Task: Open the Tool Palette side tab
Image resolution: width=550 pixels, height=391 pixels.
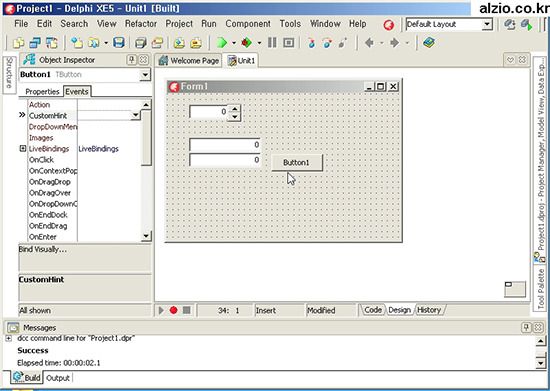Action: pyautogui.click(x=541, y=289)
